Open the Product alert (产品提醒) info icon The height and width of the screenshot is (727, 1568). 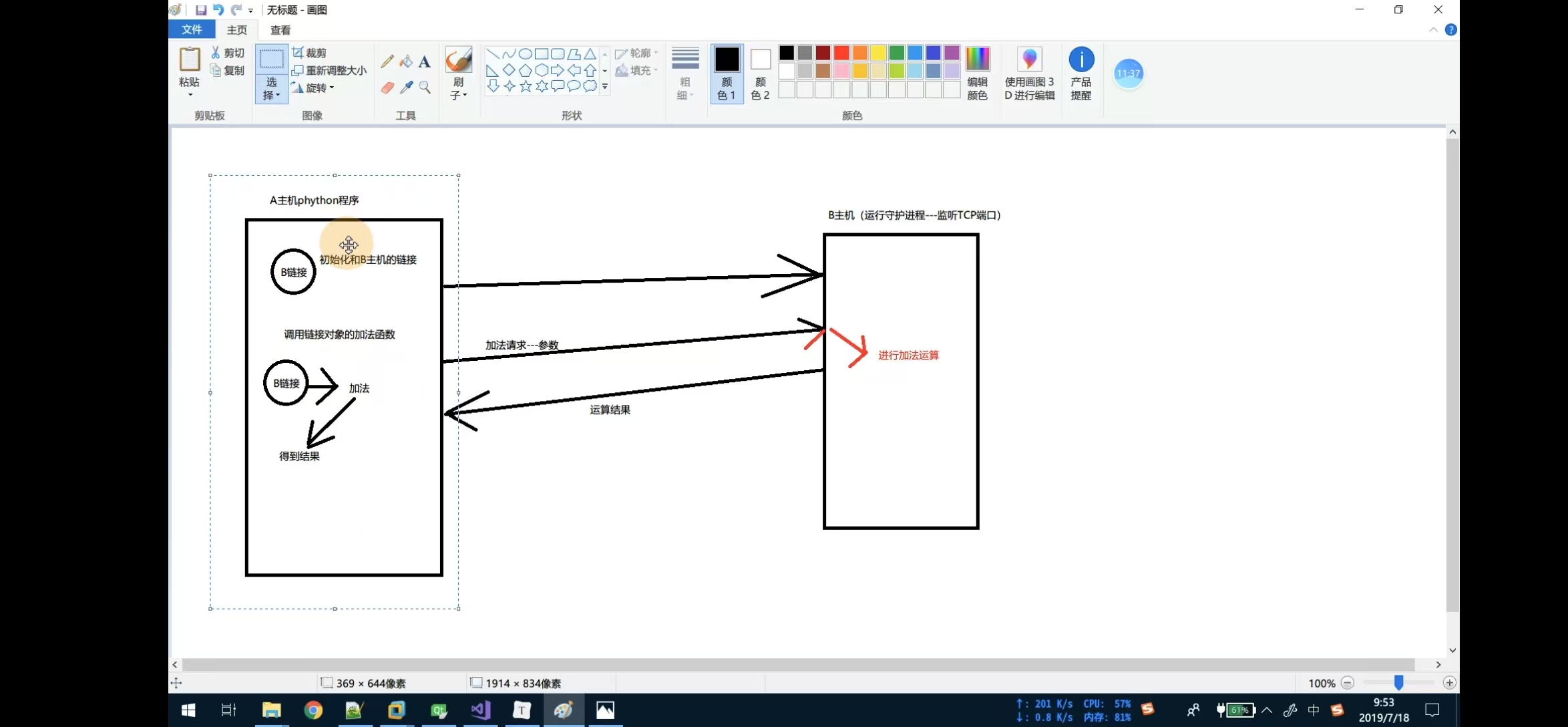[x=1081, y=59]
